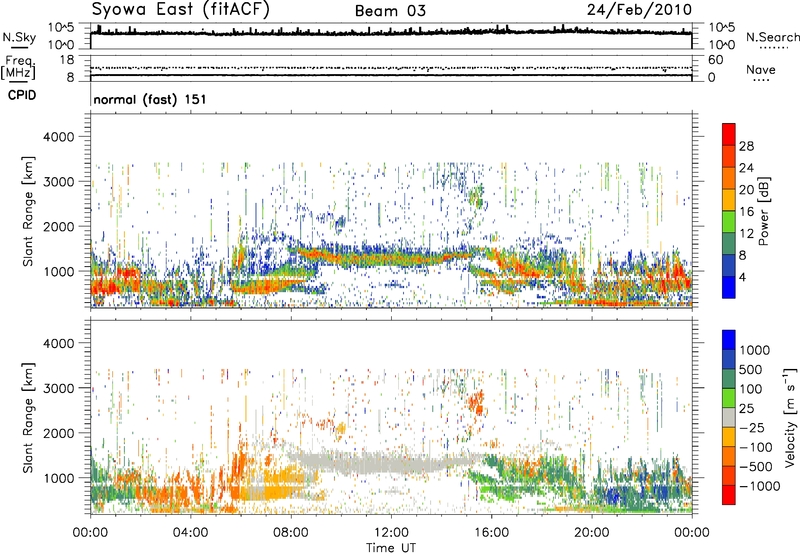Screen dimensions: 800x554
Task: Click the '-1000' velocity colorbar tick label
Action: point(759,486)
